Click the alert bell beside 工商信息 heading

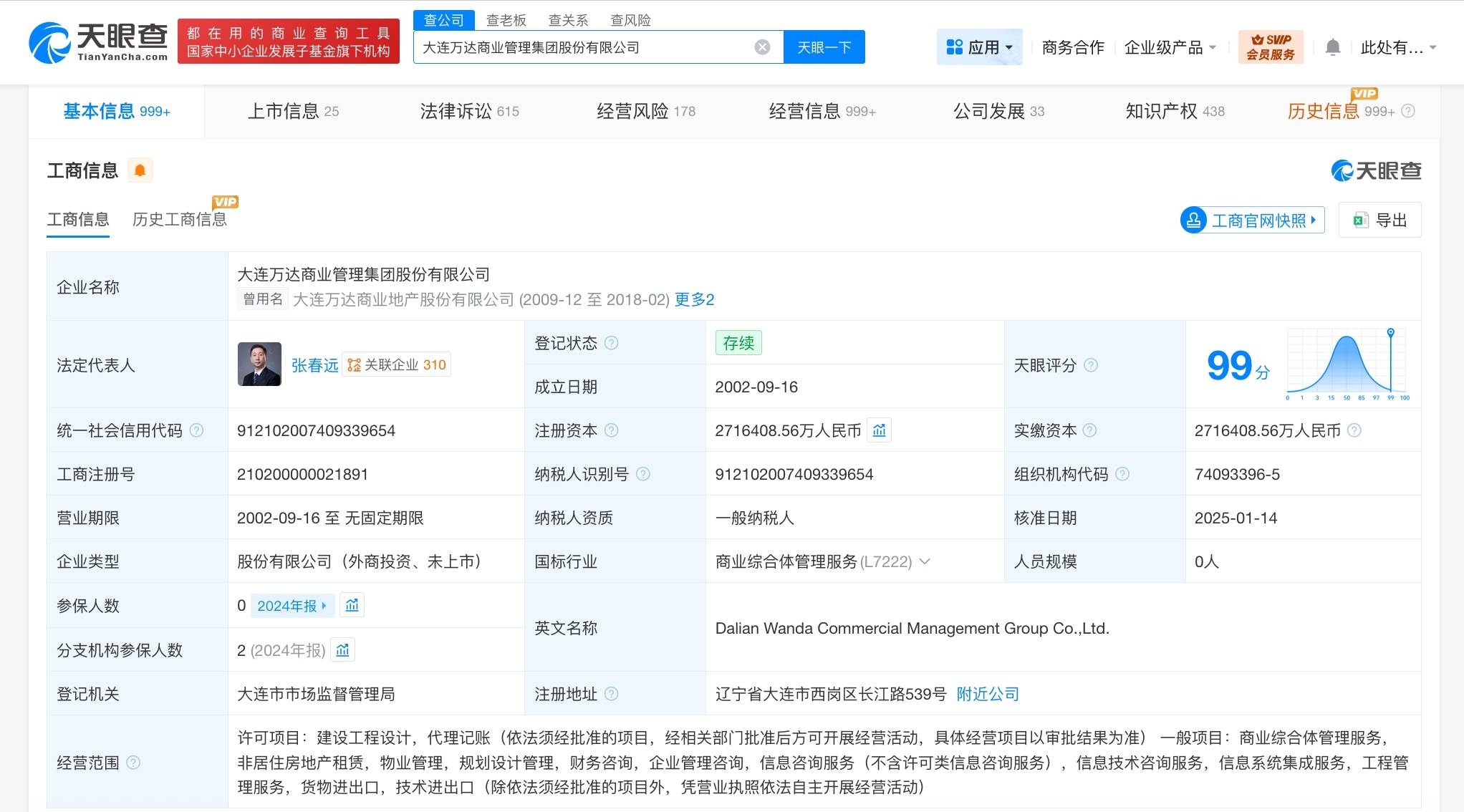140,170
